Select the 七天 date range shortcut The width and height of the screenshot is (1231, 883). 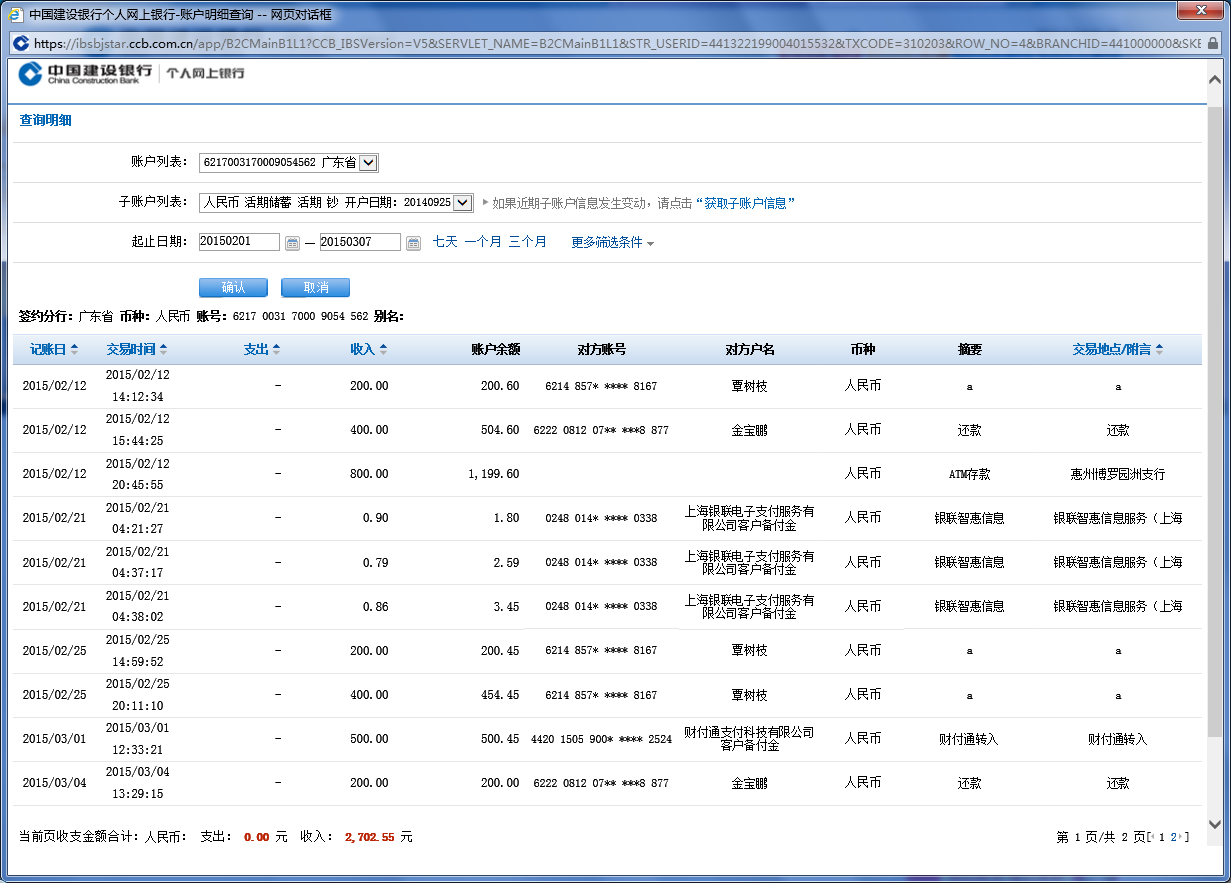(445, 242)
